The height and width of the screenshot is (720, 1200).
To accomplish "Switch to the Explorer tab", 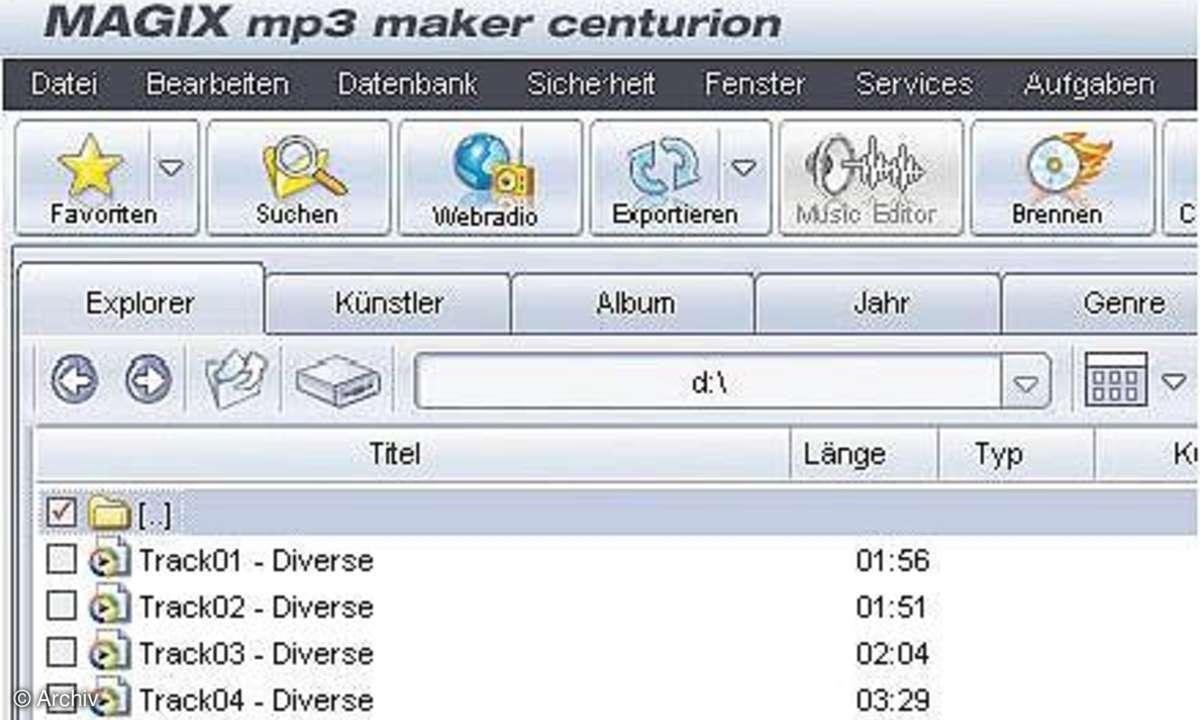I will 141,301.
